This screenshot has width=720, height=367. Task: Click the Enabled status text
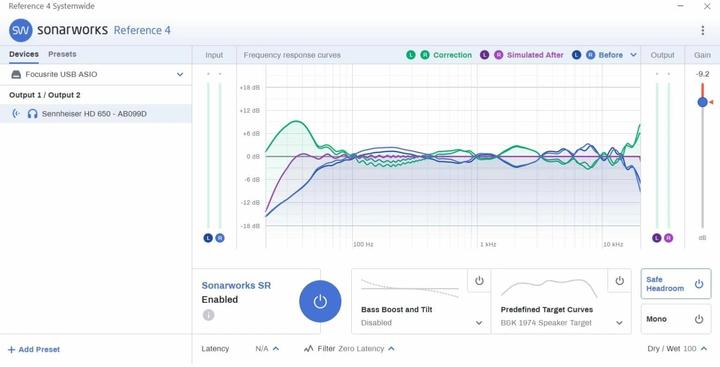pyautogui.click(x=219, y=299)
